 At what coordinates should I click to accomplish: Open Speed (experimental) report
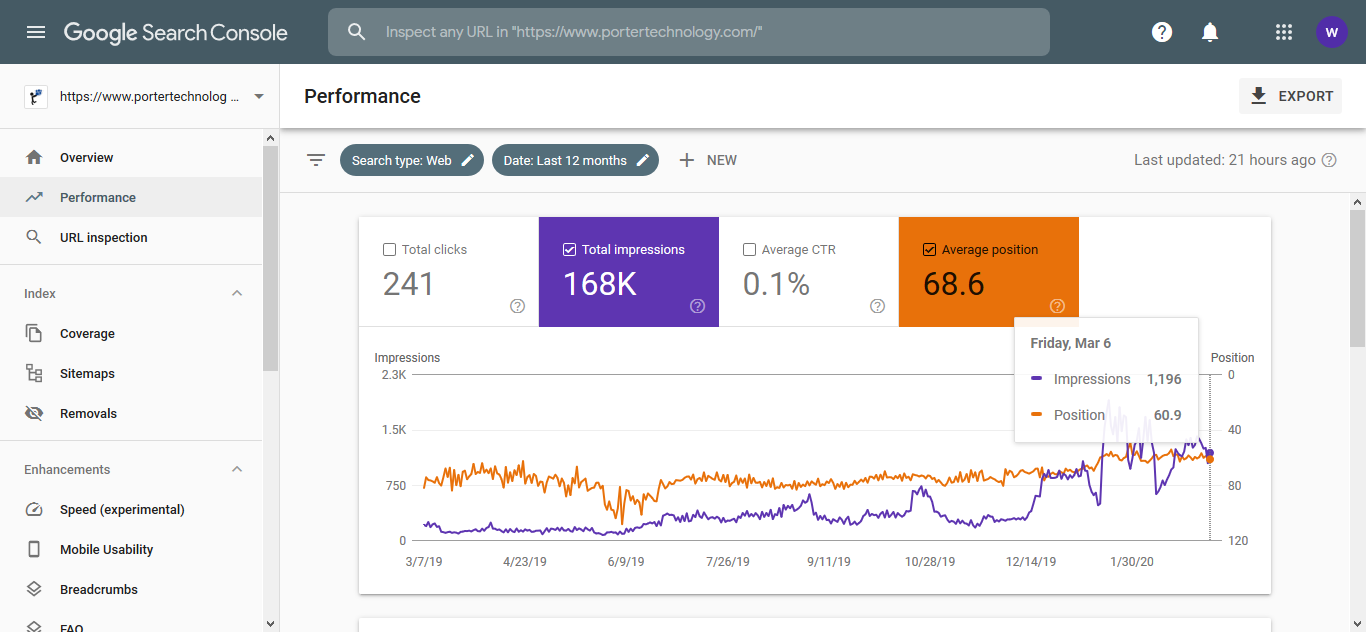(131, 509)
